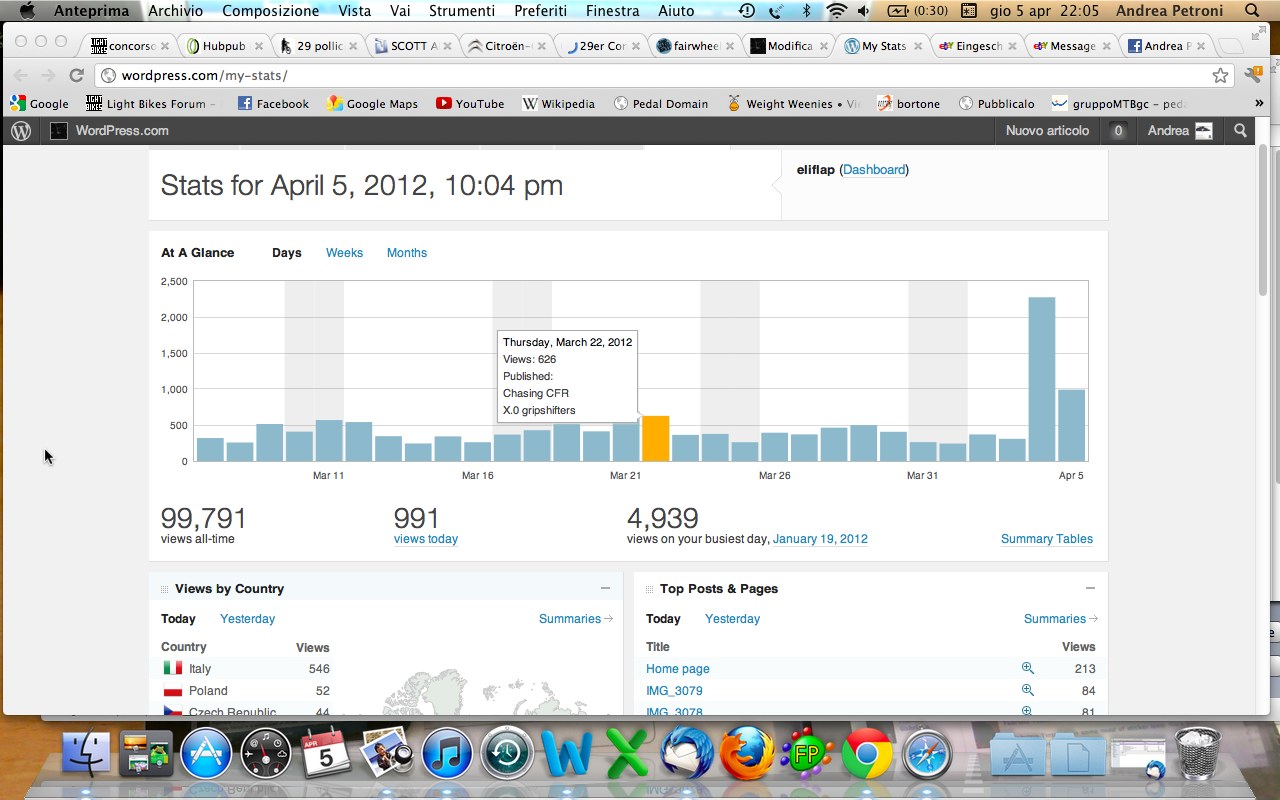Switch to the Hubpub browser tab
Image resolution: width=1280 pixels, height=800 pixels.
point(222,46)
